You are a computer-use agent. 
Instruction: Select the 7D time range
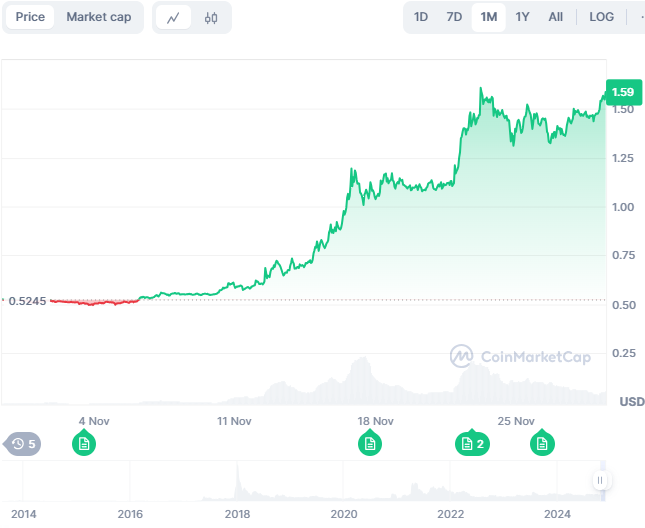(x=454, y=17)
